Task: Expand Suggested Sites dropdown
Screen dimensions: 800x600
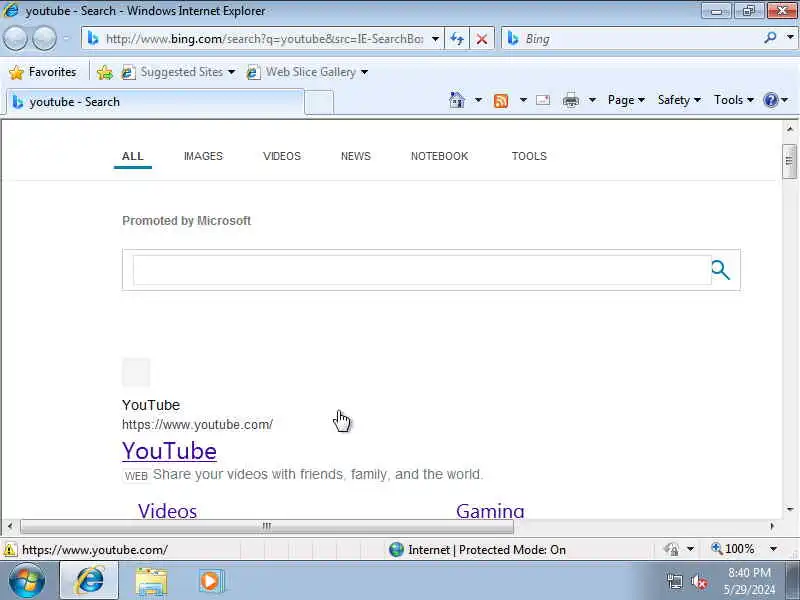Action: coord(232,72)
